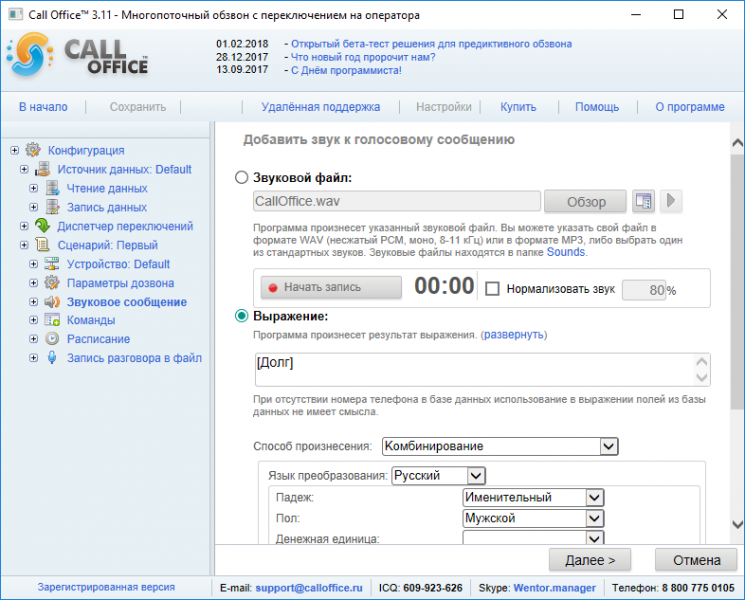Viewport: 745px width, 600px height.
Task: Expand the Конфигурация tree node
Action: coord(15,150)
